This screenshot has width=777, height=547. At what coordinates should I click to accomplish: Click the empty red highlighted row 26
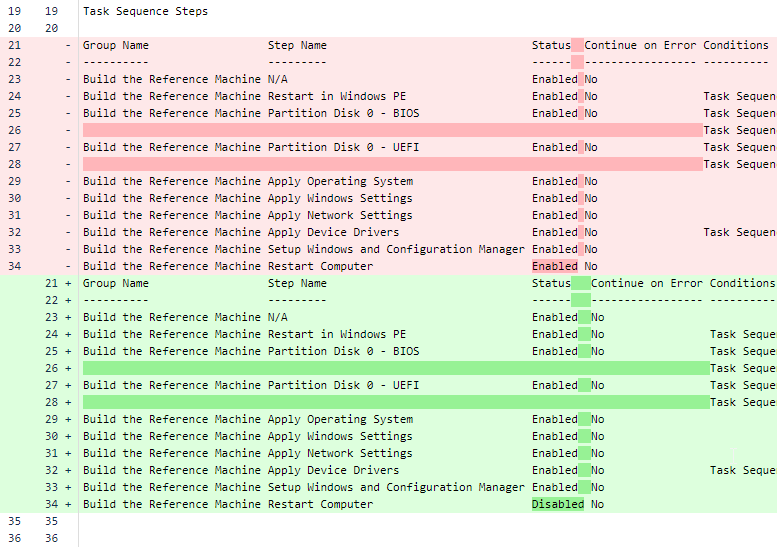coord(392,130)
